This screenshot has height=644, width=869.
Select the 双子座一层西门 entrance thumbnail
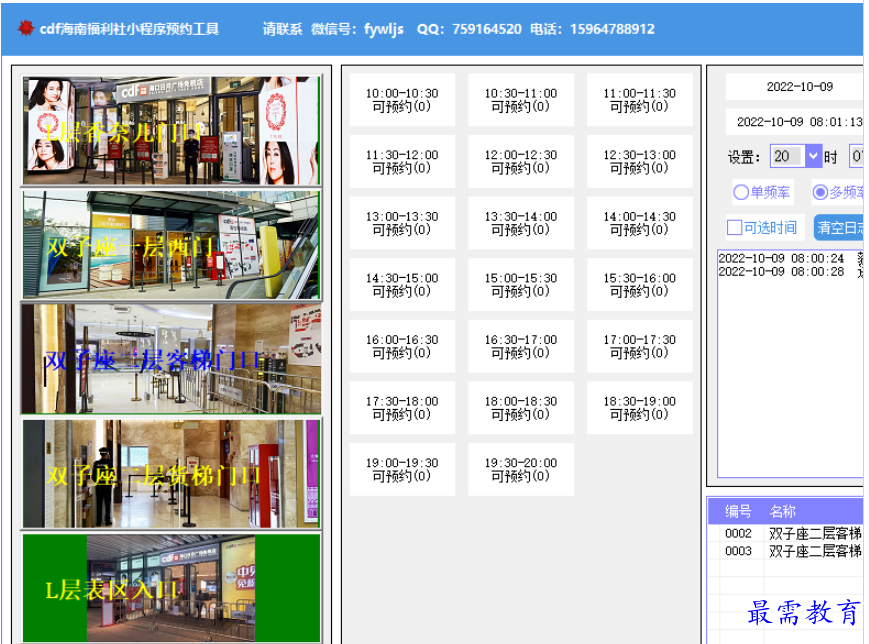coord(172,246)
